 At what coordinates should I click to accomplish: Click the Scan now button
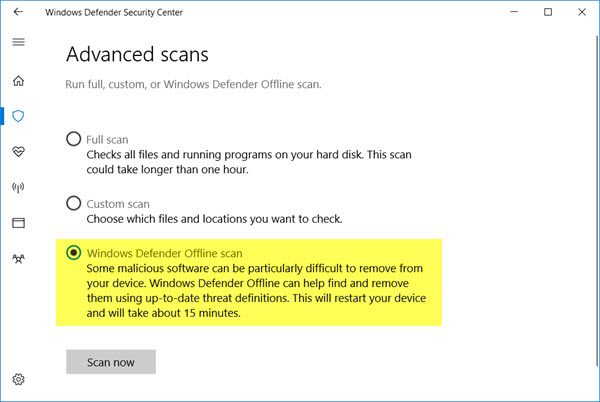point(110,361)
